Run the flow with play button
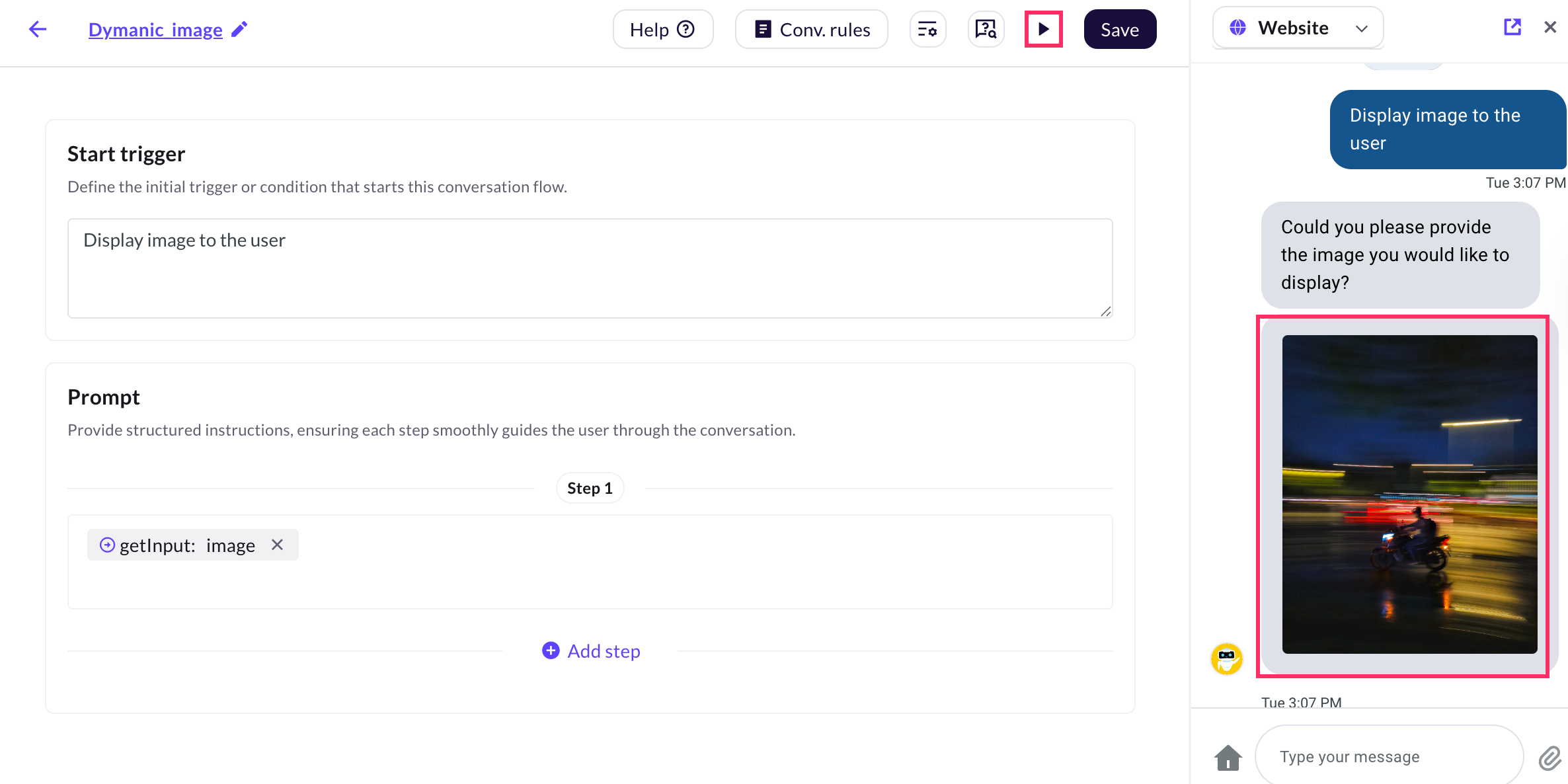 [x=1043, y=29]
